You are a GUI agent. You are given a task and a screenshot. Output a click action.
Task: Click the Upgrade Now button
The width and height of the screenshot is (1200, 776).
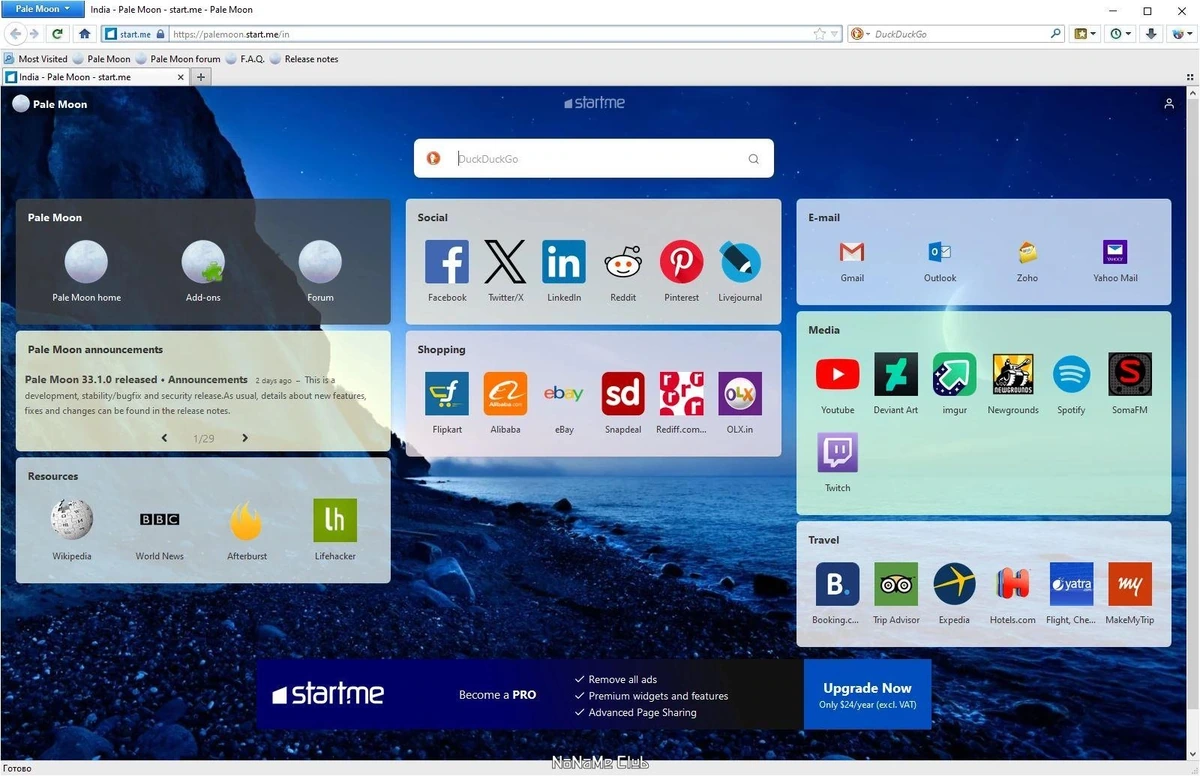click(867, 694)
